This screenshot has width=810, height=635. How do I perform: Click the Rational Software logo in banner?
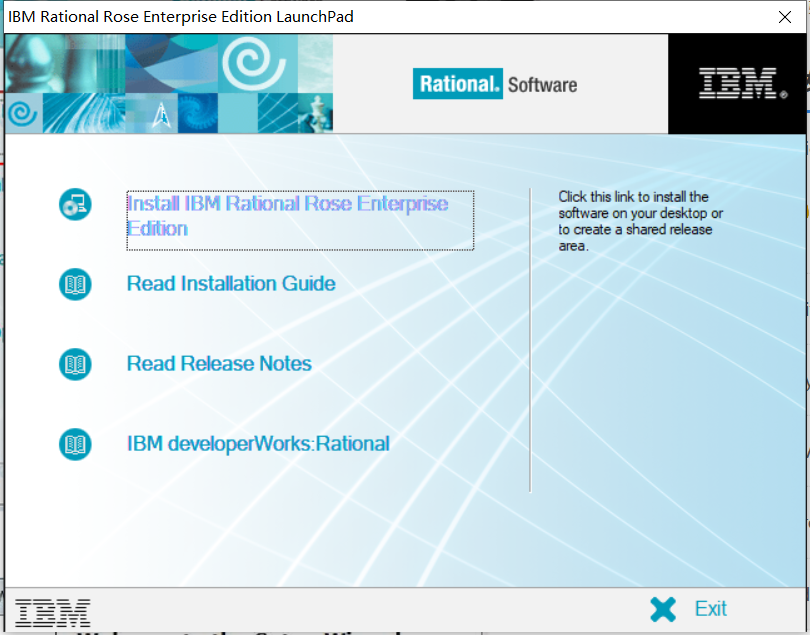(495, 84)
